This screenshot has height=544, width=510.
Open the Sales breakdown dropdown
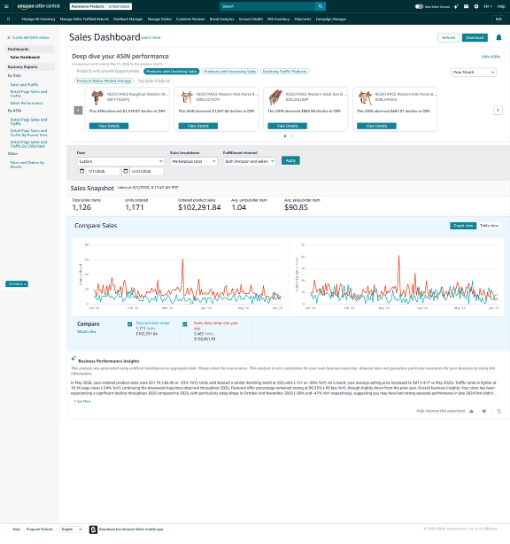(x=194, y=161)
